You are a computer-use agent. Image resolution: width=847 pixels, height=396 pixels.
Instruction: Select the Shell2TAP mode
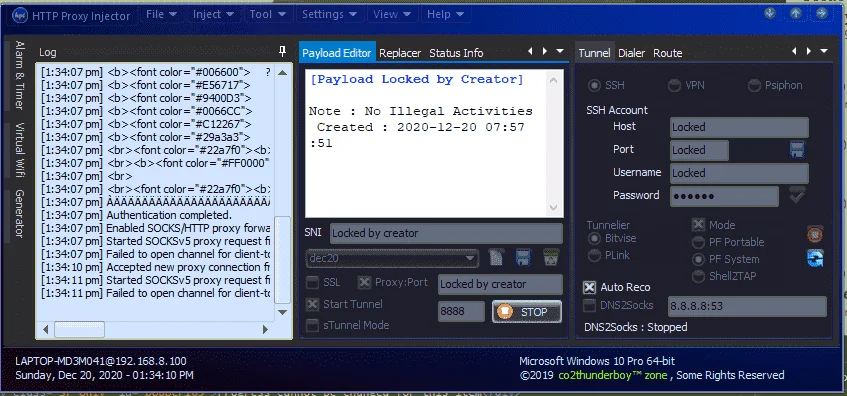point(699,276)
